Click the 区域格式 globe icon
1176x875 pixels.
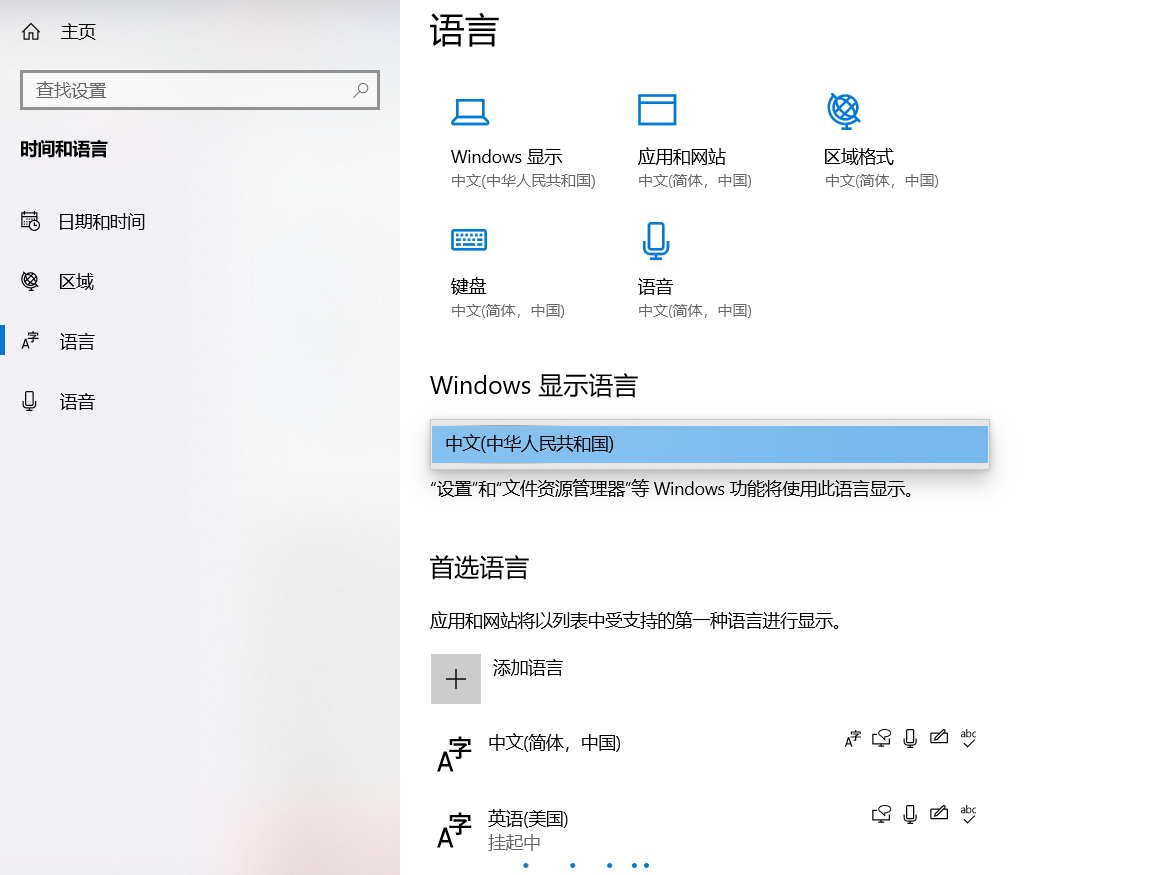(x=844, y=111)
